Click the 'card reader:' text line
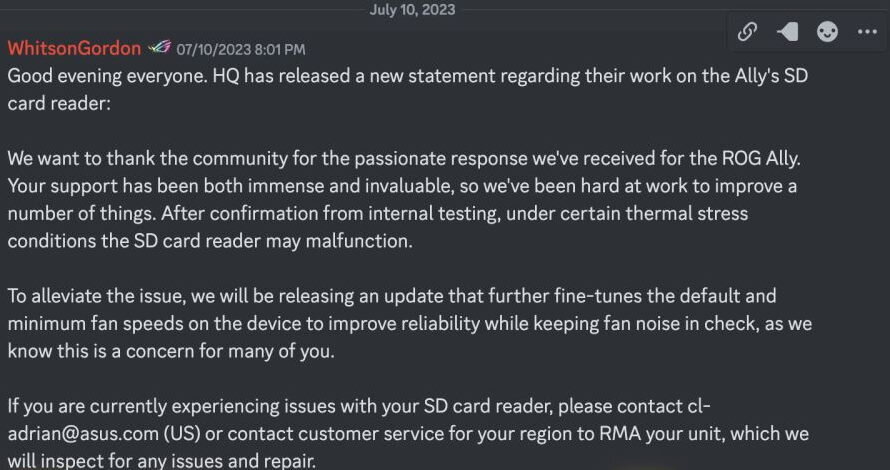Viewport: 890px width, 470px height. click(59, 104)
